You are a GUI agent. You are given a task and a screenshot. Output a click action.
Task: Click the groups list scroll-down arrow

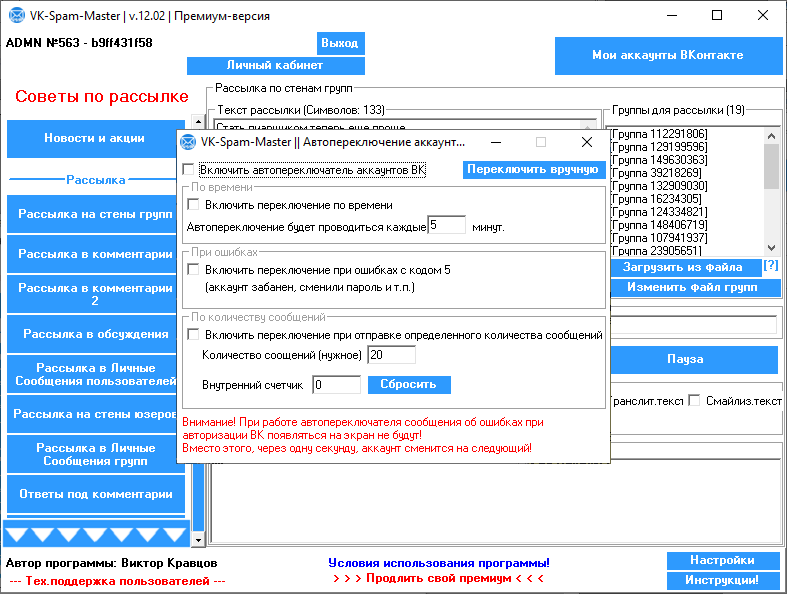pos(770,248)
